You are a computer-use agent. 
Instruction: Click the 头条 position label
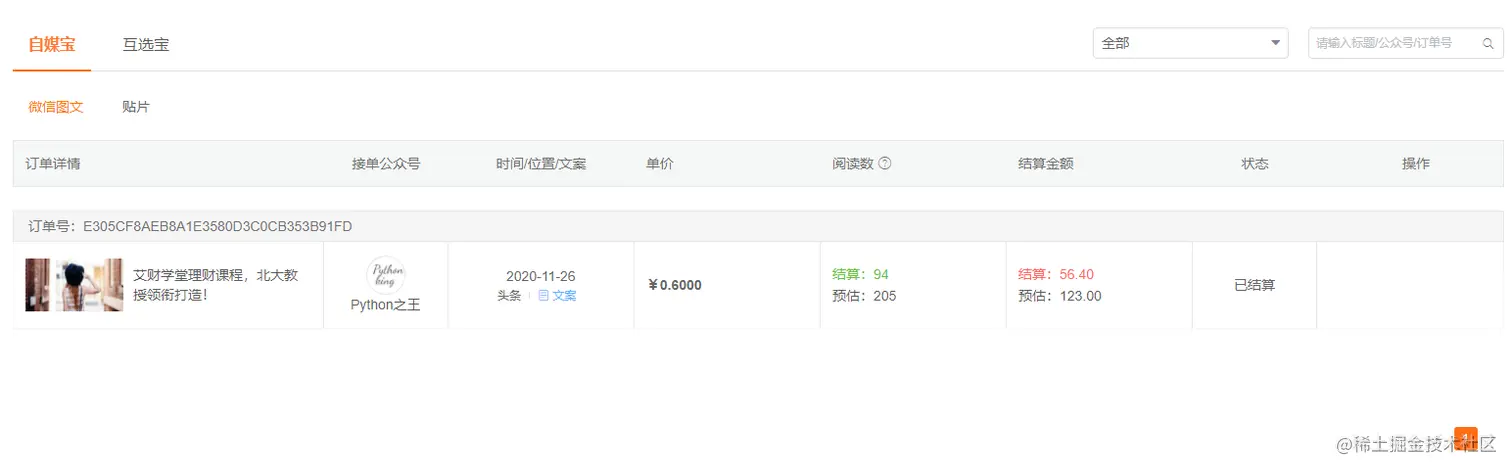(x=509, y=295)
